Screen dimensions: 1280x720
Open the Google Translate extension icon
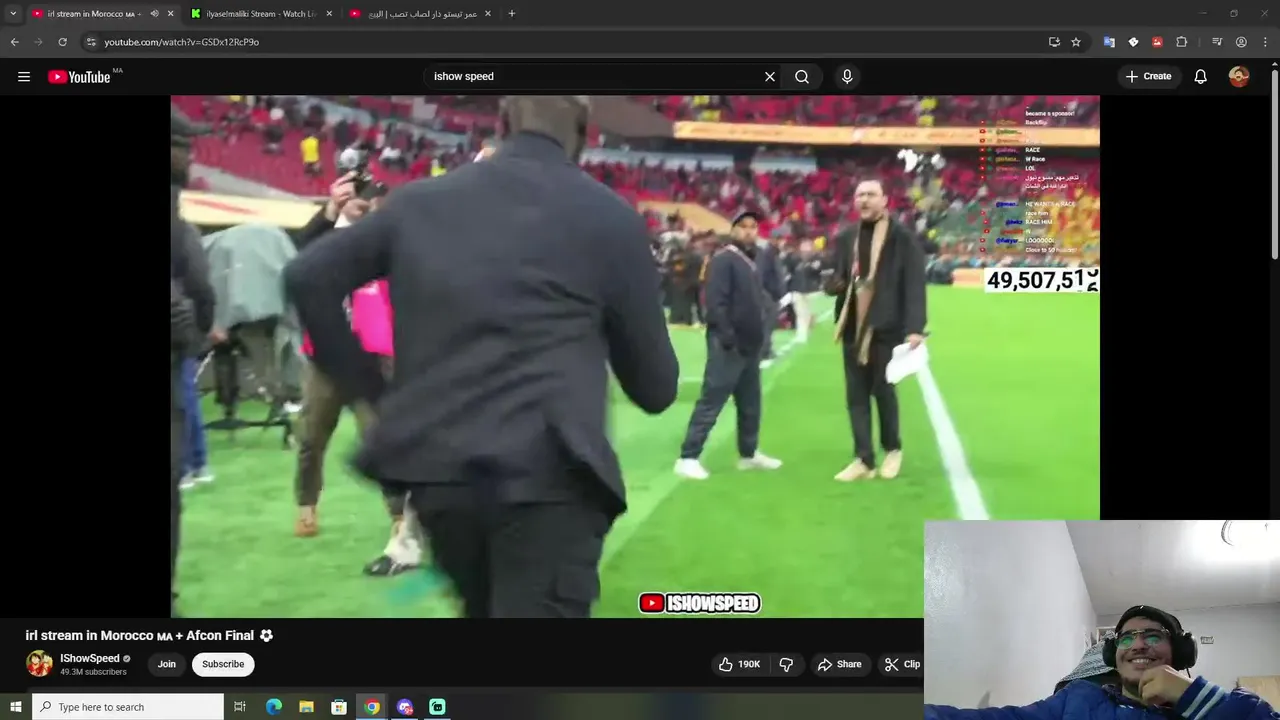point(1109,42)
